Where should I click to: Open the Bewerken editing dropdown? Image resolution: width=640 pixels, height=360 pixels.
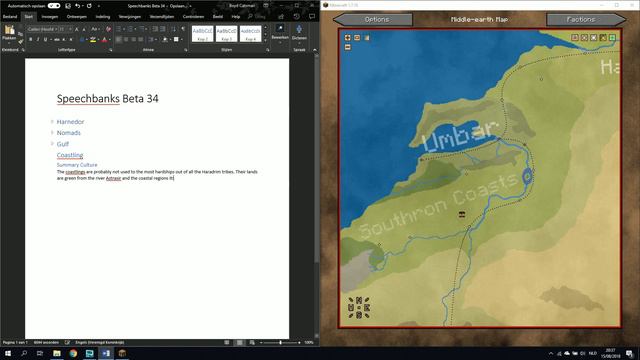pyautogui.click(x=280, y=33)
